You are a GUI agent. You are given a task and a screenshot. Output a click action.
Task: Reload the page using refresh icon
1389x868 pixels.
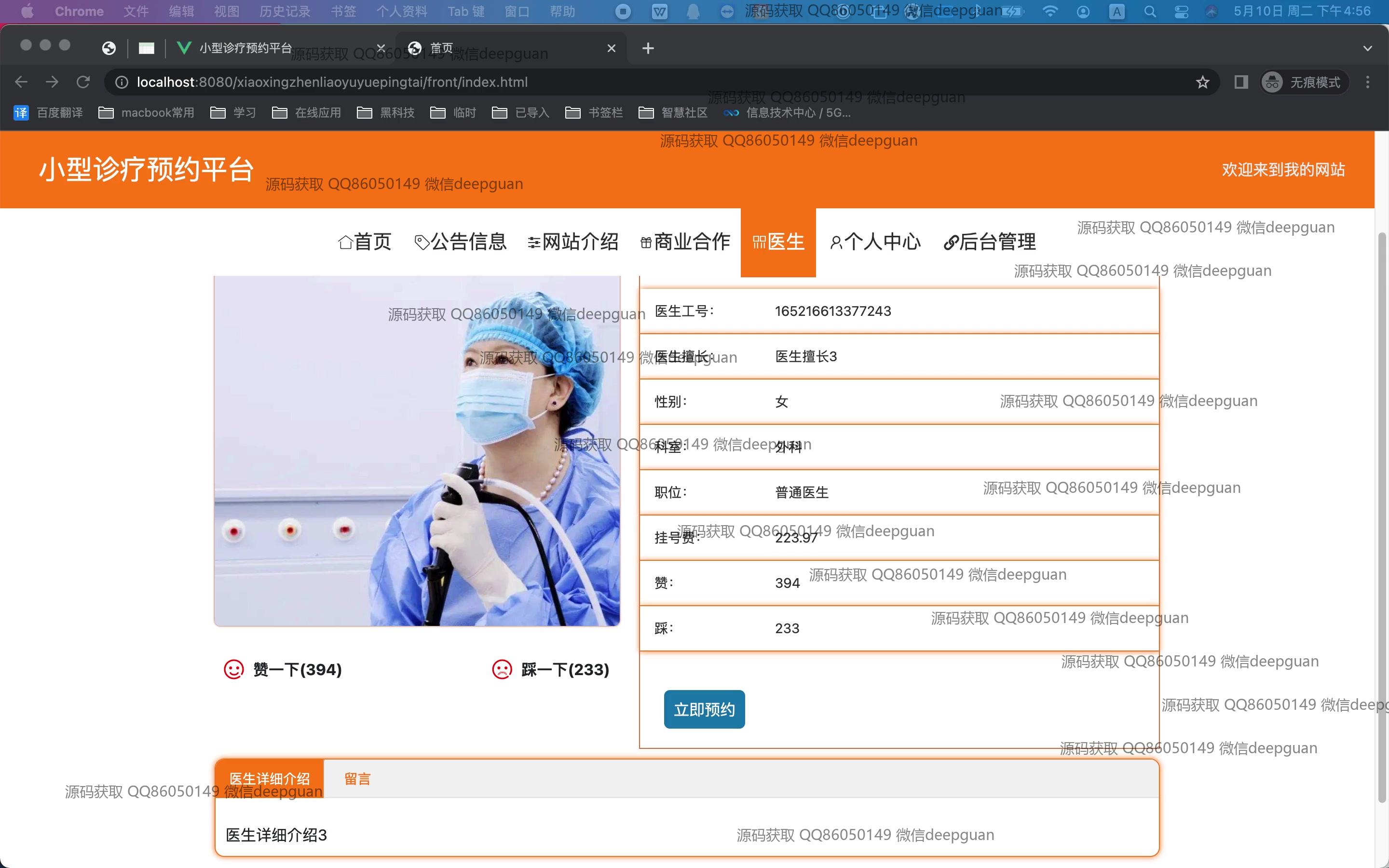tap(83, 82)
